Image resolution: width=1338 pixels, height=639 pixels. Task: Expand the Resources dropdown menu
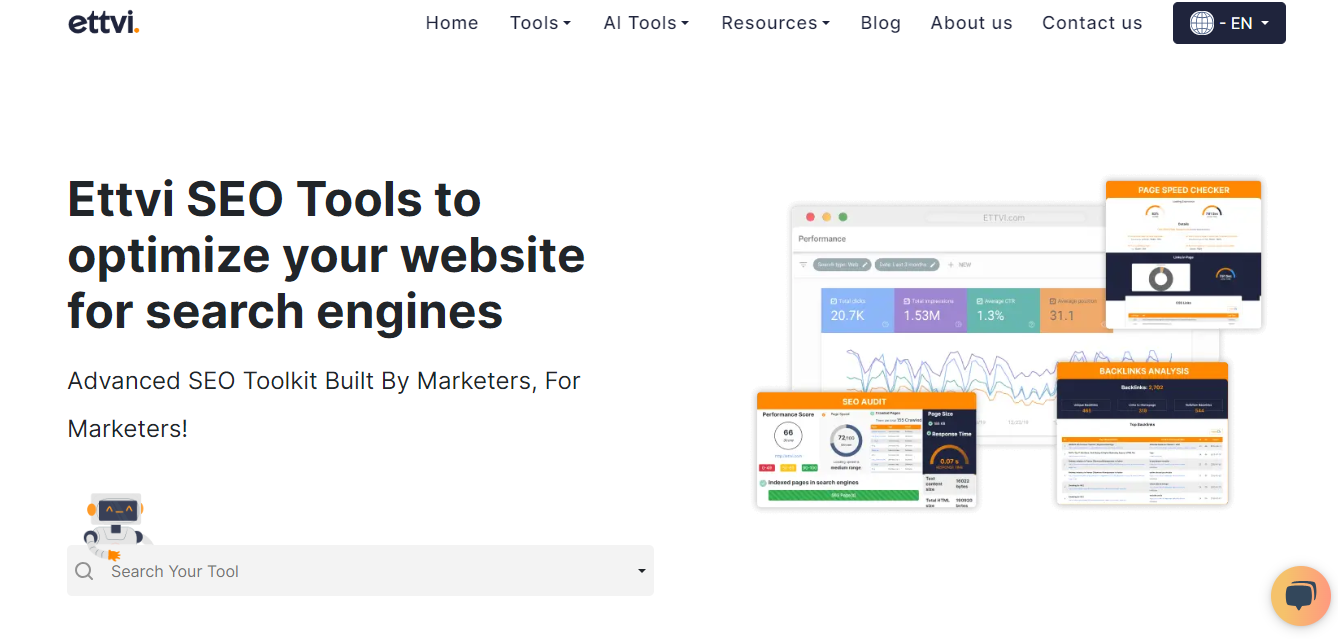pyautogui.click(x=775, y=23)
